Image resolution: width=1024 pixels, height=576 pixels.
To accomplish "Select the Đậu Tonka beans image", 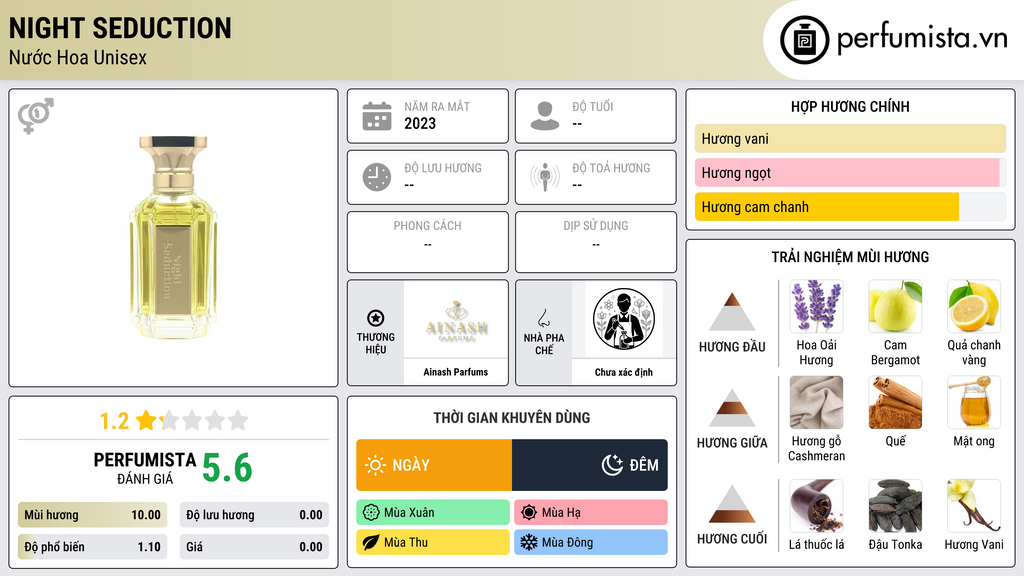I will pyautogui.click(x=895, y=506).
